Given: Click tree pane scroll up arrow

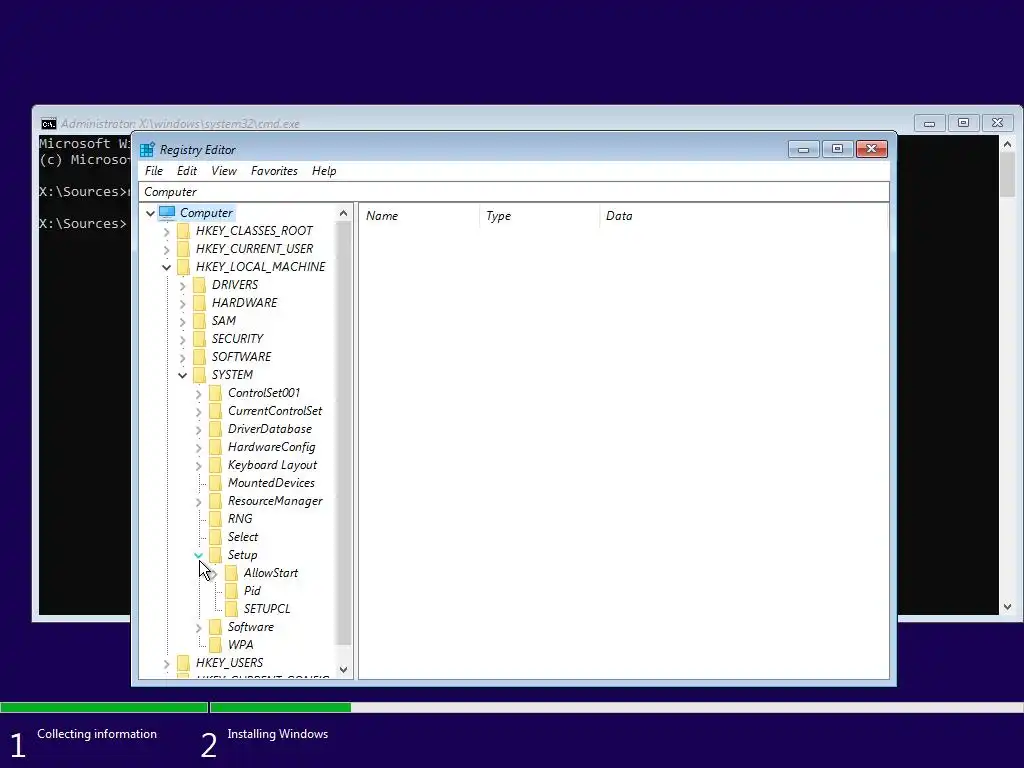Looking at the screenshot, I should pyautogui.click(x=344, y=214).
